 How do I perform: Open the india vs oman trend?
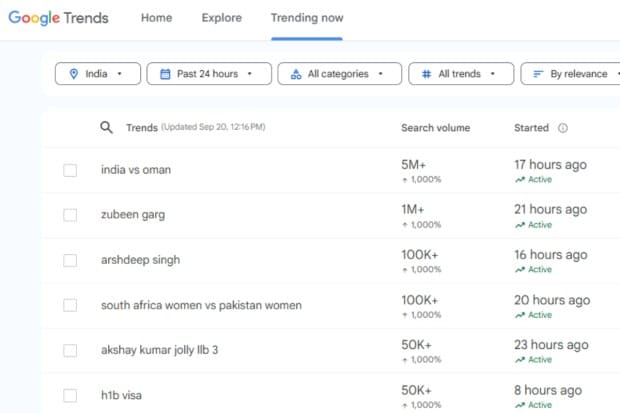coord(136,170)
